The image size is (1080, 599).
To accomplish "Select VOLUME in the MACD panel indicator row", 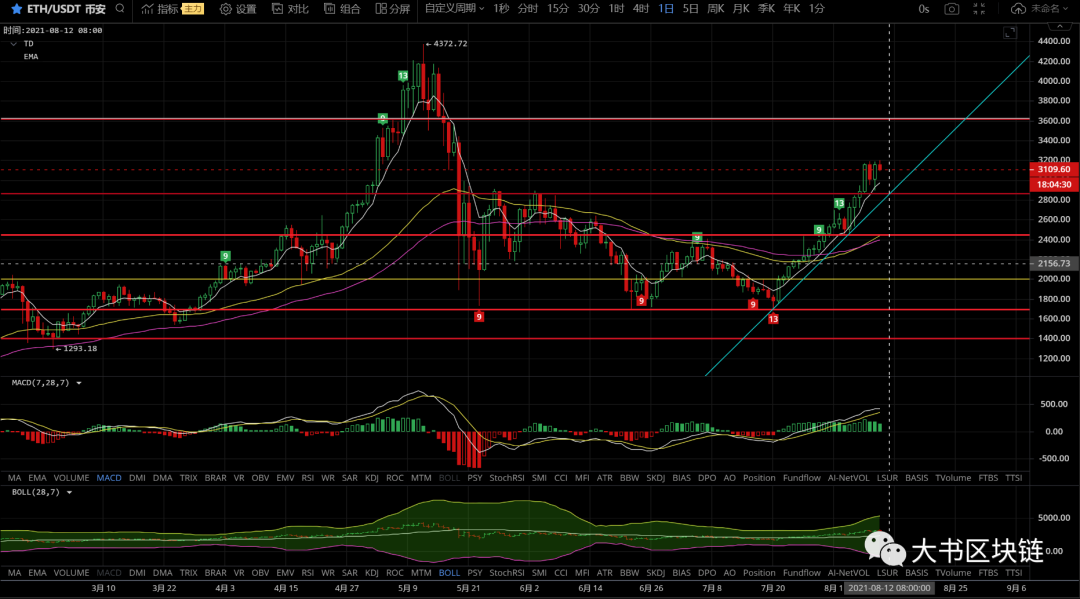I will pos(71,478).
